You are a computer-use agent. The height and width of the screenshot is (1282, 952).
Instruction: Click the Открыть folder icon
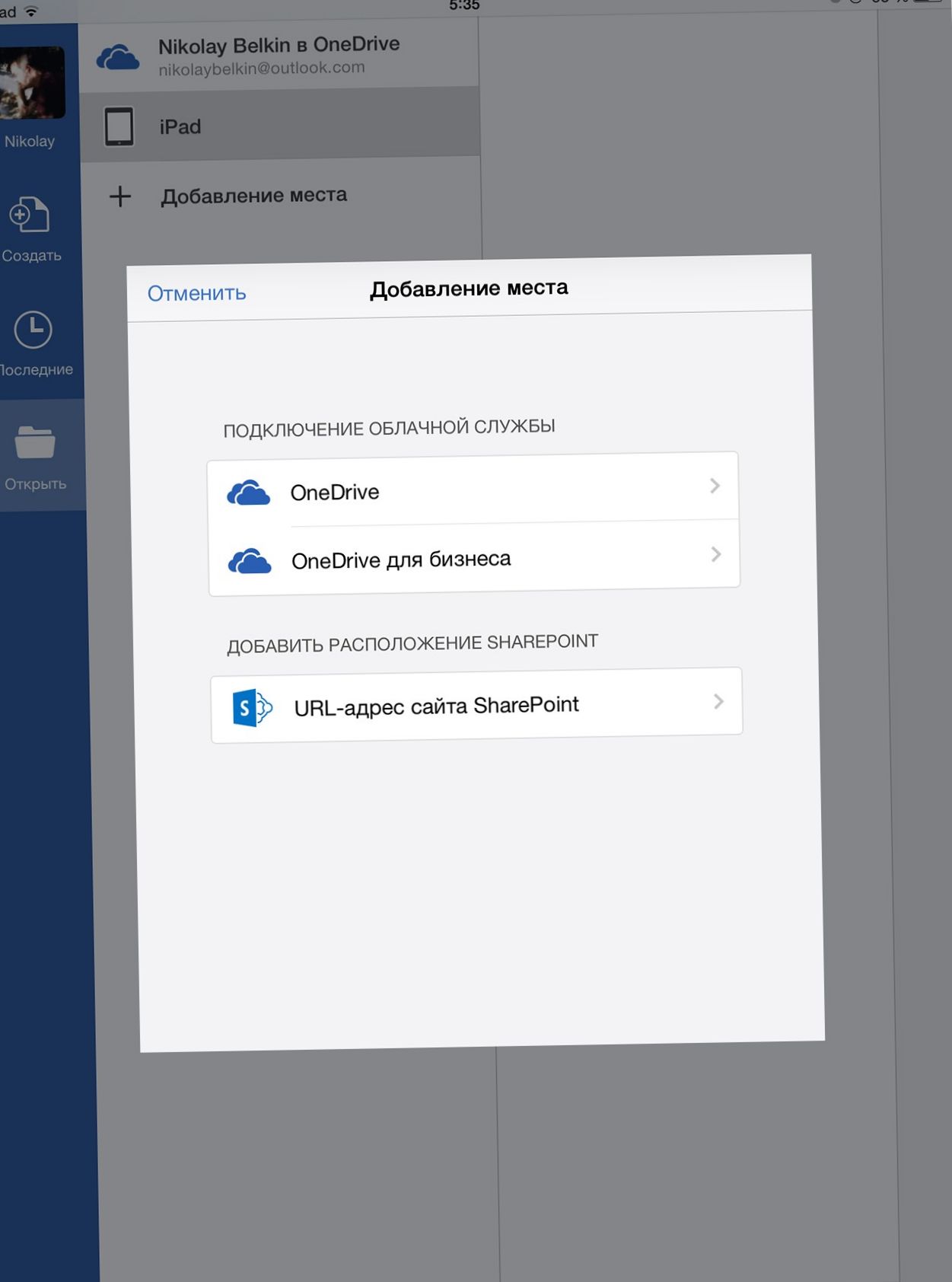35,442
